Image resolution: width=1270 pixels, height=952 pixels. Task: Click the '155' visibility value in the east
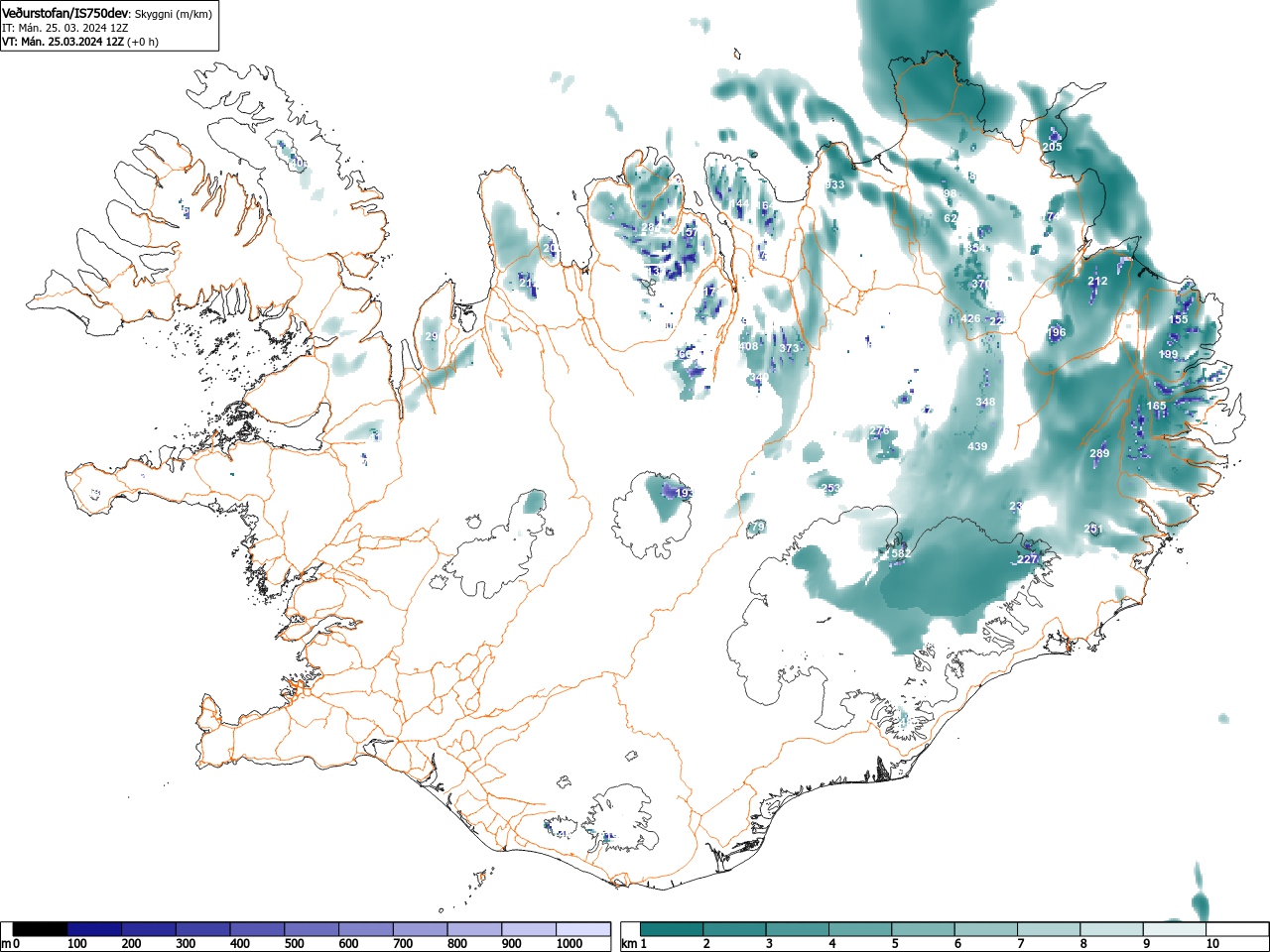click(1178, 319)
